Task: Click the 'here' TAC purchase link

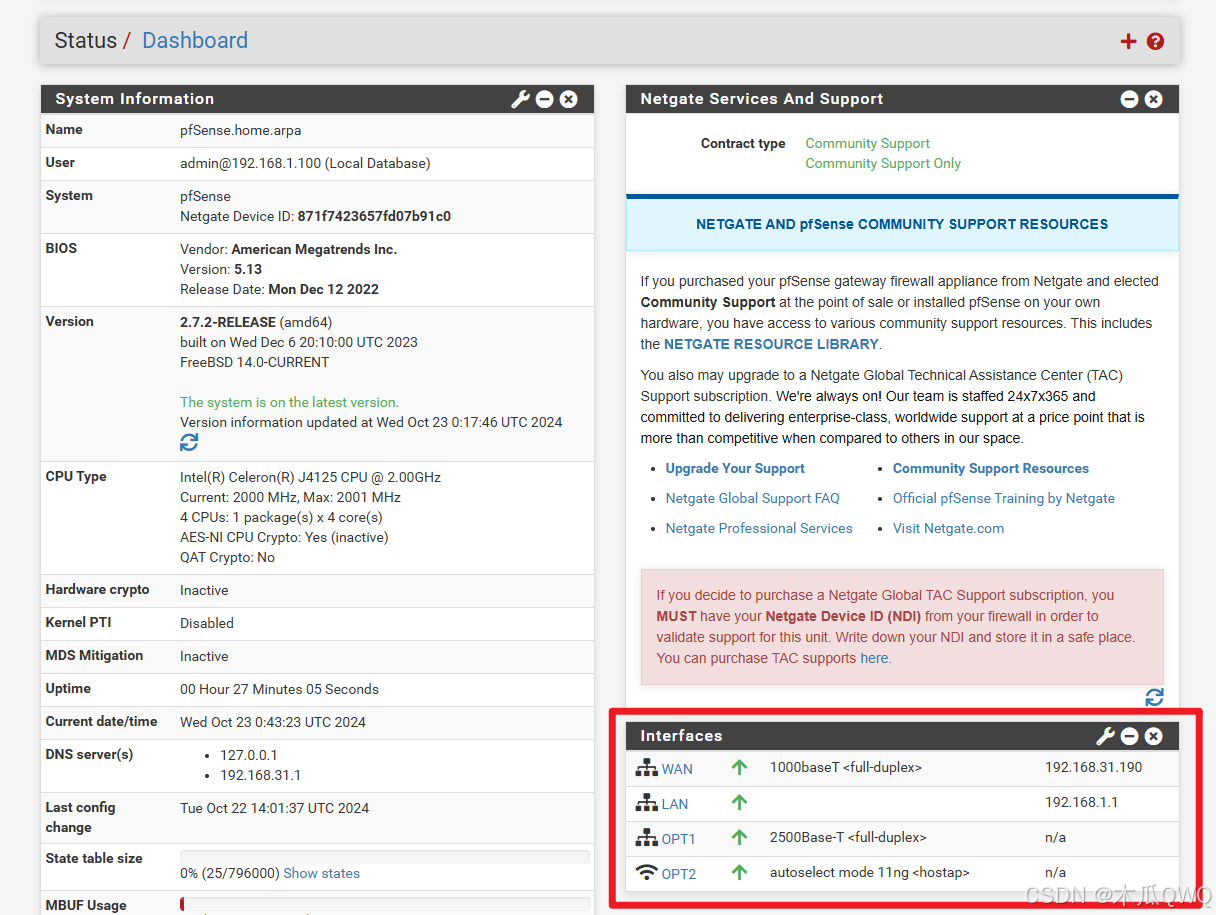Action: tap(874, 658)
